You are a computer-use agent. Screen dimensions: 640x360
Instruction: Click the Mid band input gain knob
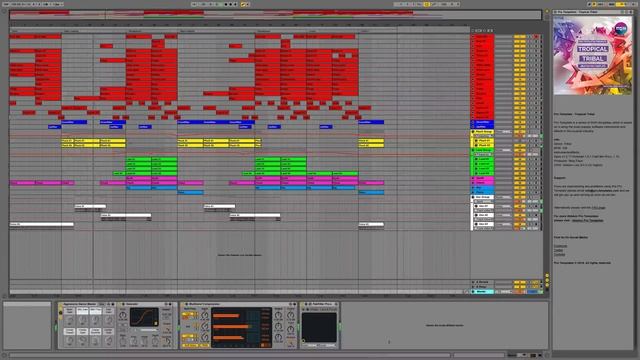point(205,326)
